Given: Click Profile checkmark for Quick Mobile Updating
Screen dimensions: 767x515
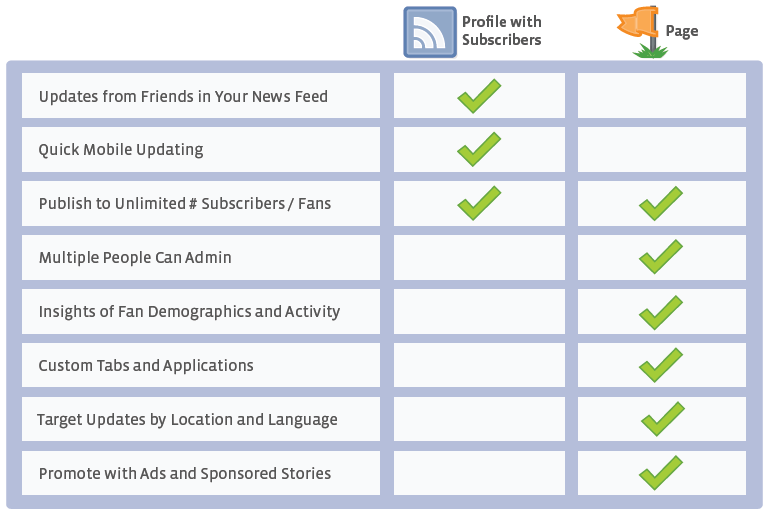Looking at the screenshot, I should [479, 149].
